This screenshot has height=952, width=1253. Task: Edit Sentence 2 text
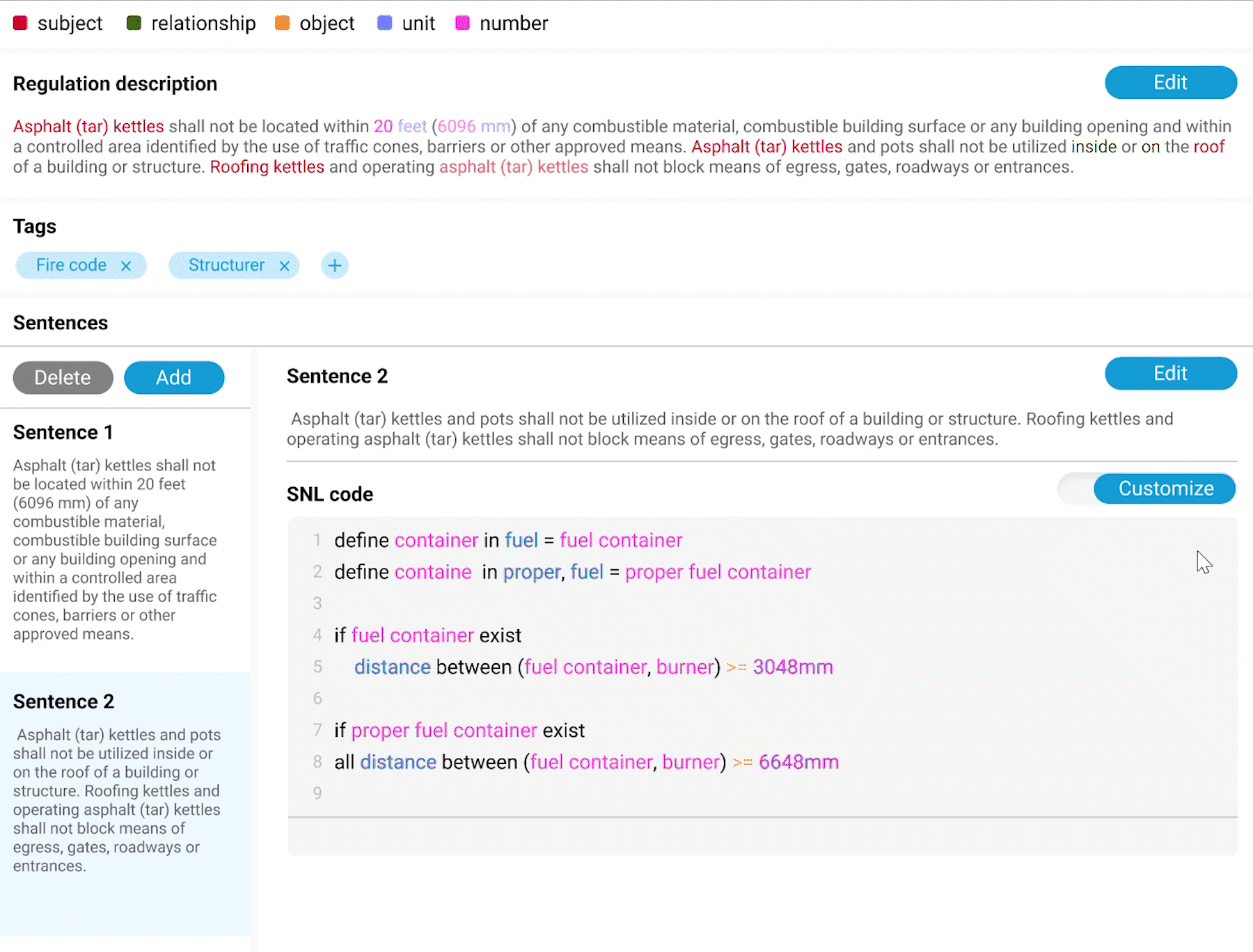click(x=1171, y=373)
